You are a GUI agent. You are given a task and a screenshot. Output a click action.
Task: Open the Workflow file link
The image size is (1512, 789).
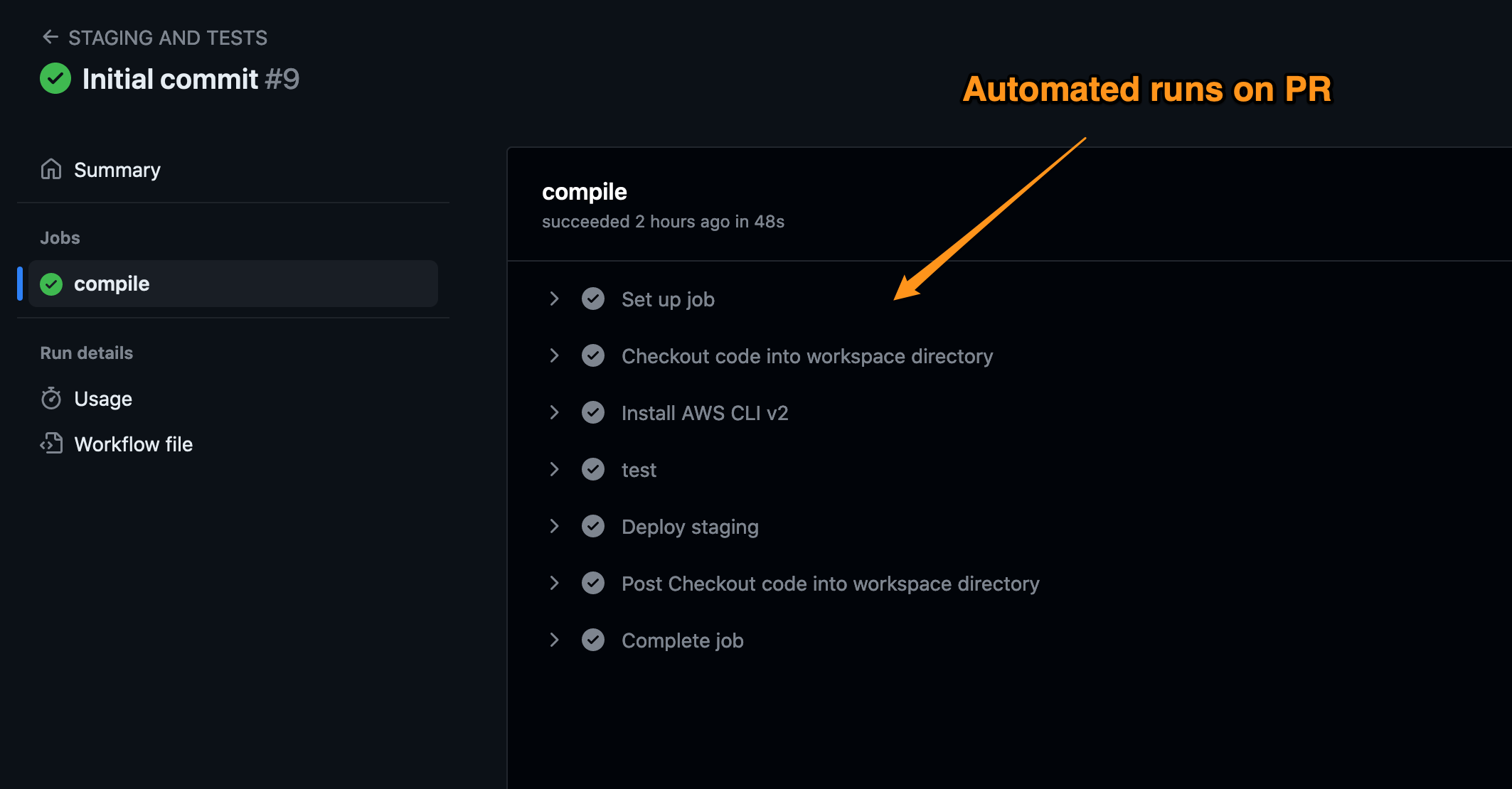tap(134, 444)
